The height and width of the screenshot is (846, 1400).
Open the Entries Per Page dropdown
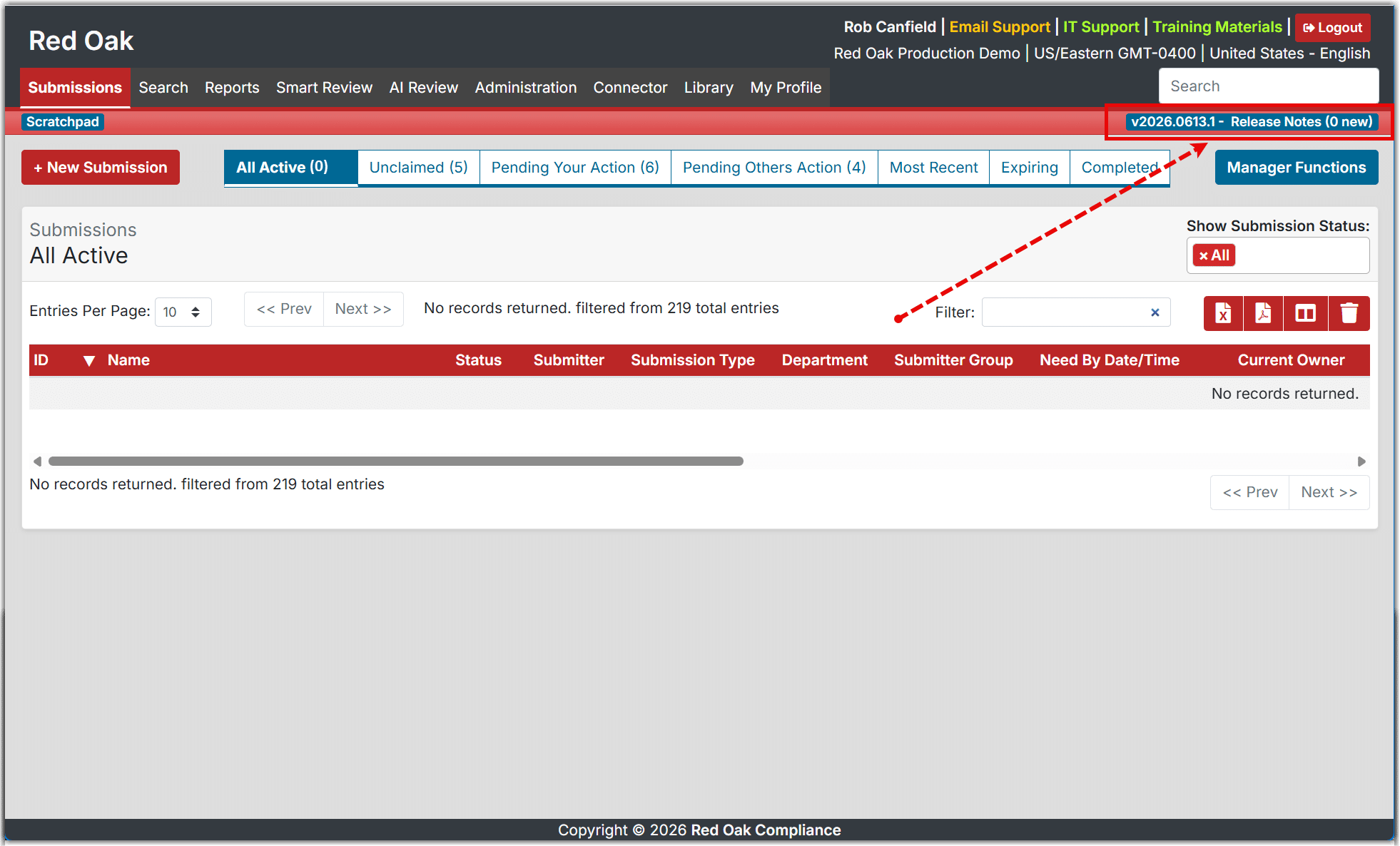pyautogui.click(x=183, y=312)
